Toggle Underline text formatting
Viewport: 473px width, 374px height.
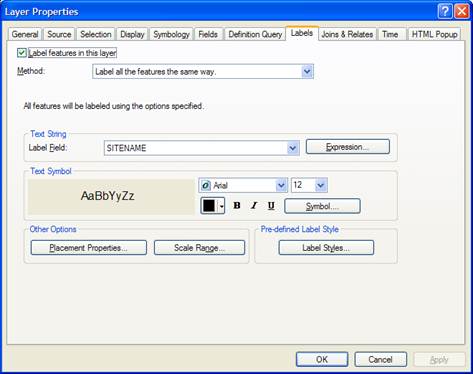[271, 206]
